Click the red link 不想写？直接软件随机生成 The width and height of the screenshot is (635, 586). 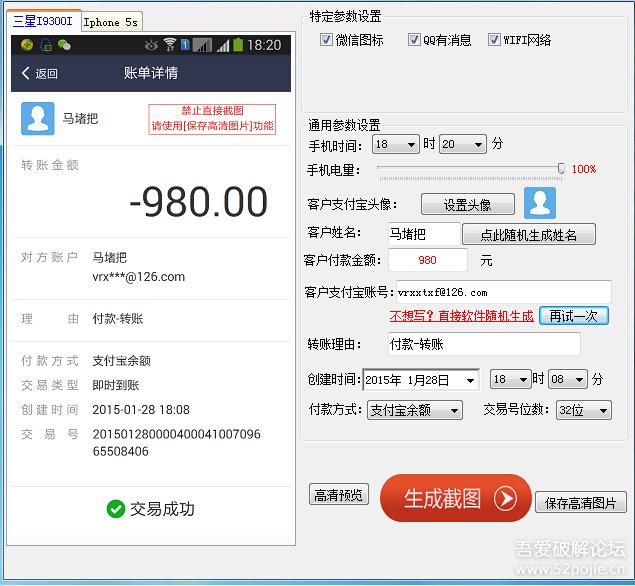point(461,316)
